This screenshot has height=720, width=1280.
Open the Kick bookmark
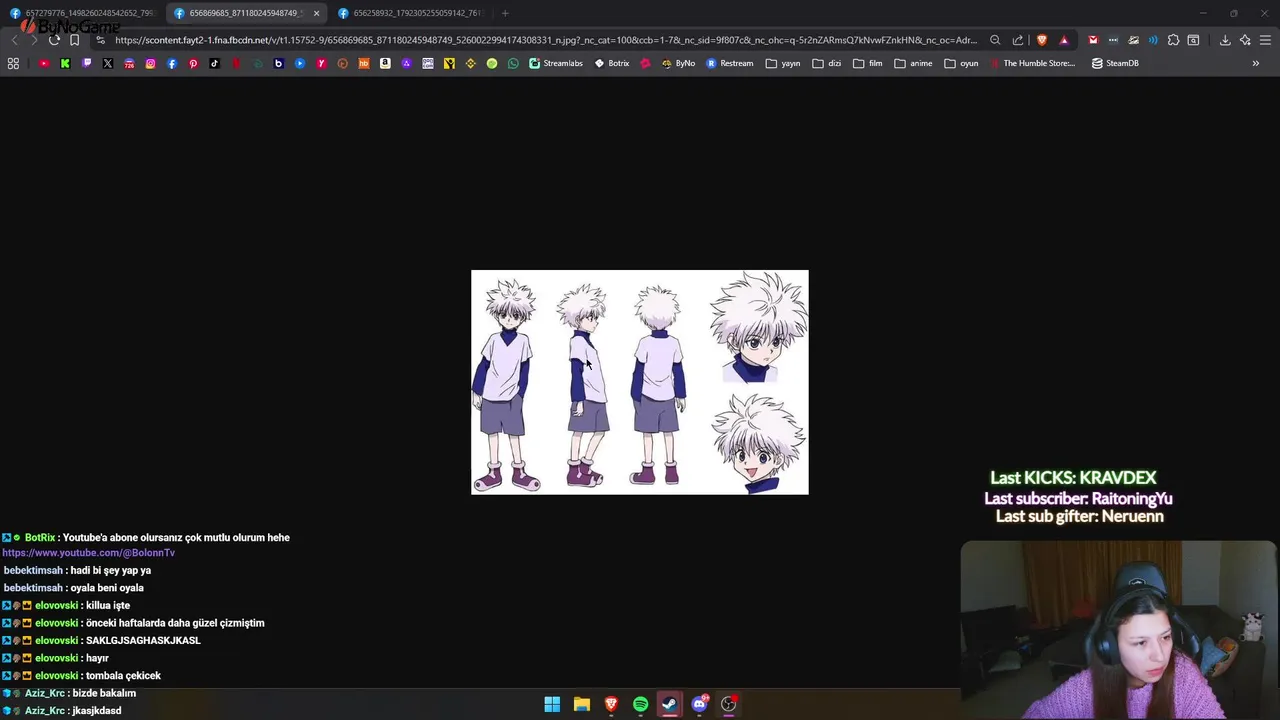[65, 63]
